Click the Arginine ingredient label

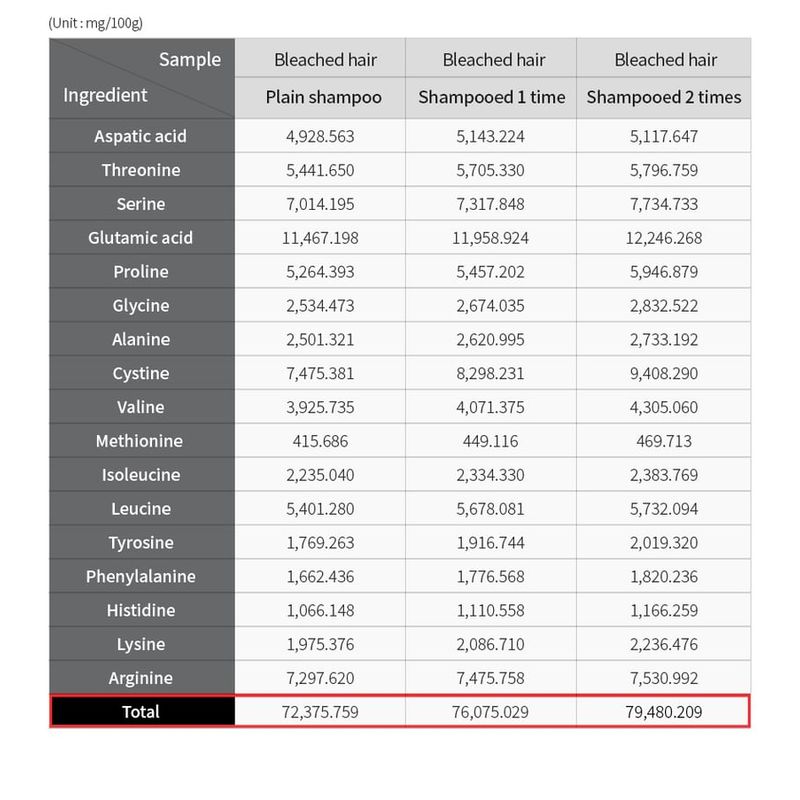(141, 678)
